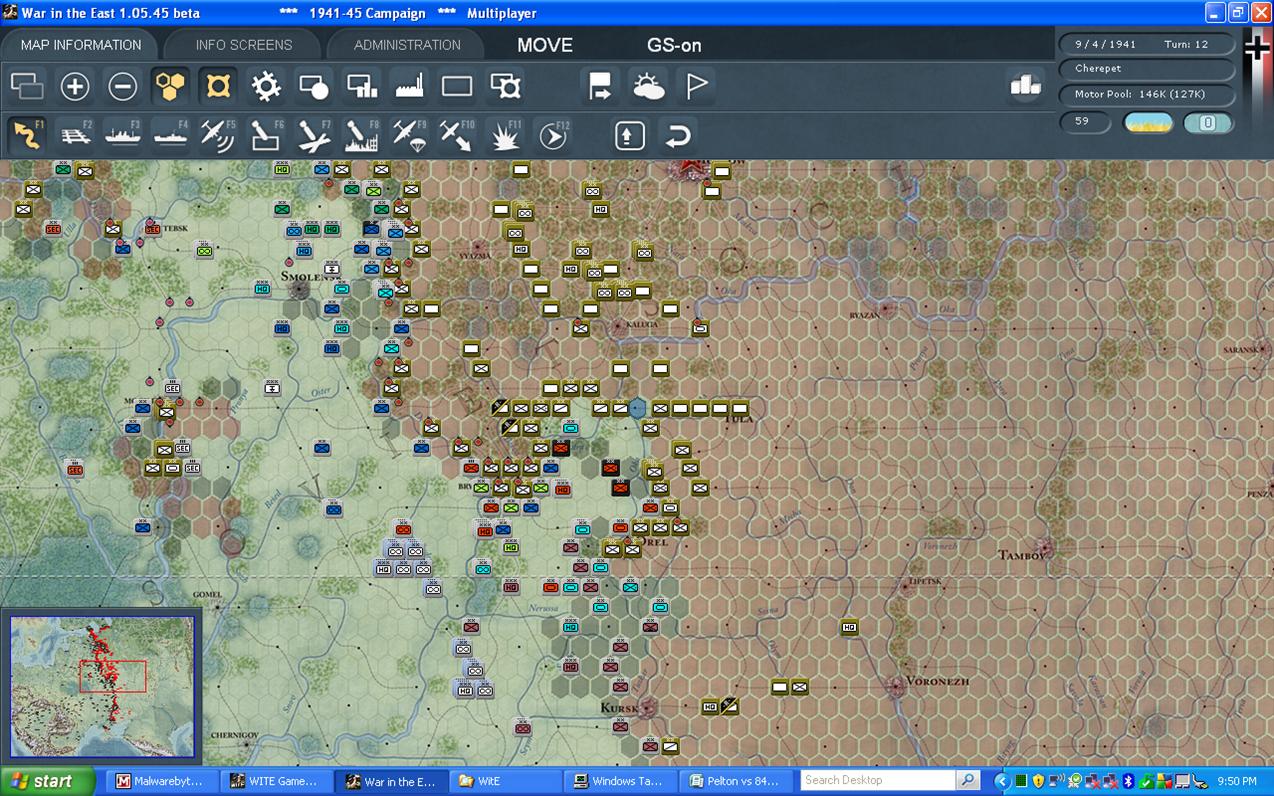Select air recon F5 icon

click(218, 135)
